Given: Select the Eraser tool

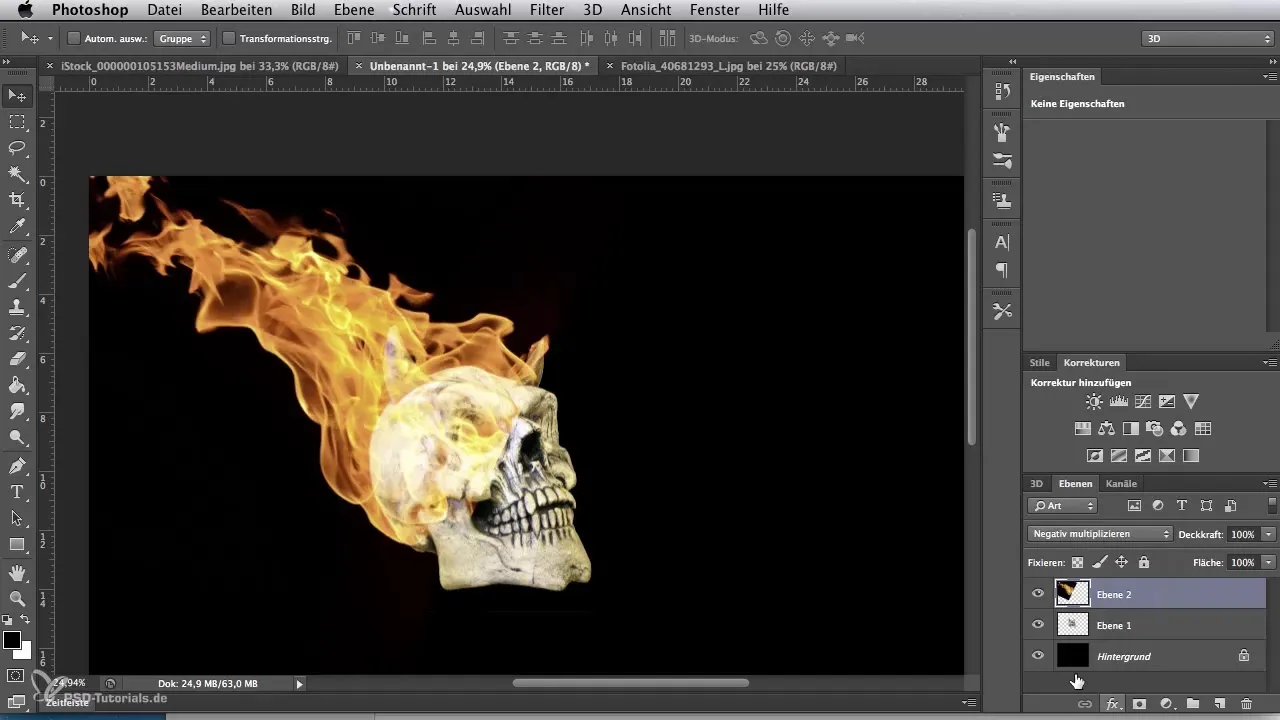Looking at the screenshot, I should (x=17, y=359).
